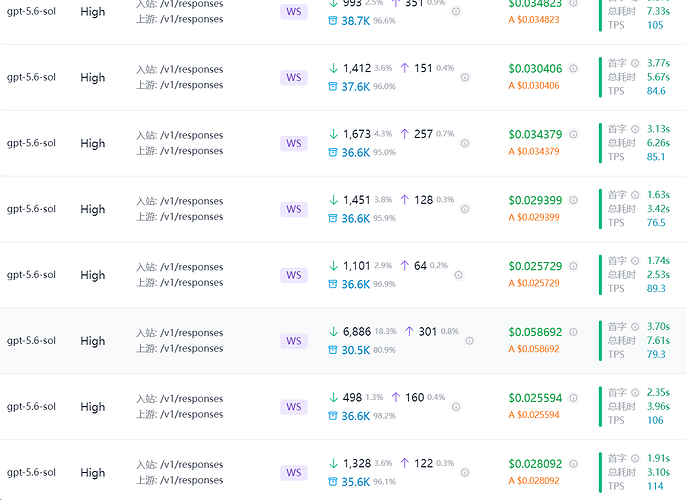The image size is (686, 500).
Task: Click total time 2.53s
Action: (x=658, y=274)
